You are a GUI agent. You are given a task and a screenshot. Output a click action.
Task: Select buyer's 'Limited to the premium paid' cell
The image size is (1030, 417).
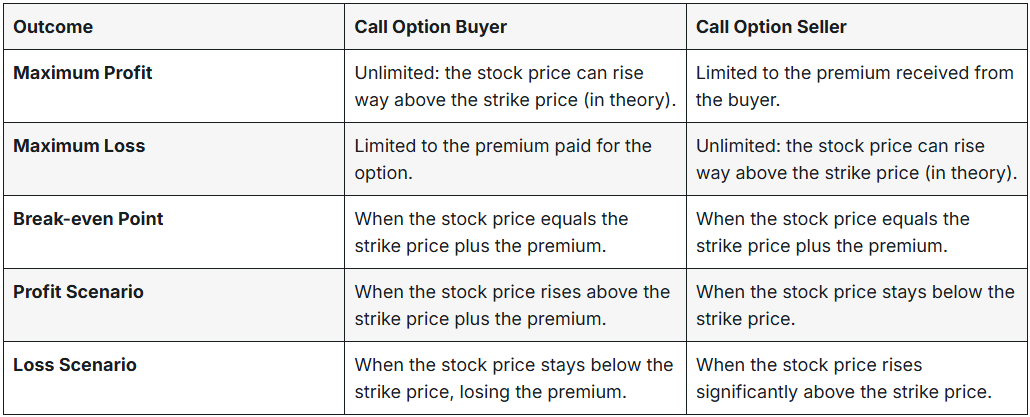click(x=503, y=159)
